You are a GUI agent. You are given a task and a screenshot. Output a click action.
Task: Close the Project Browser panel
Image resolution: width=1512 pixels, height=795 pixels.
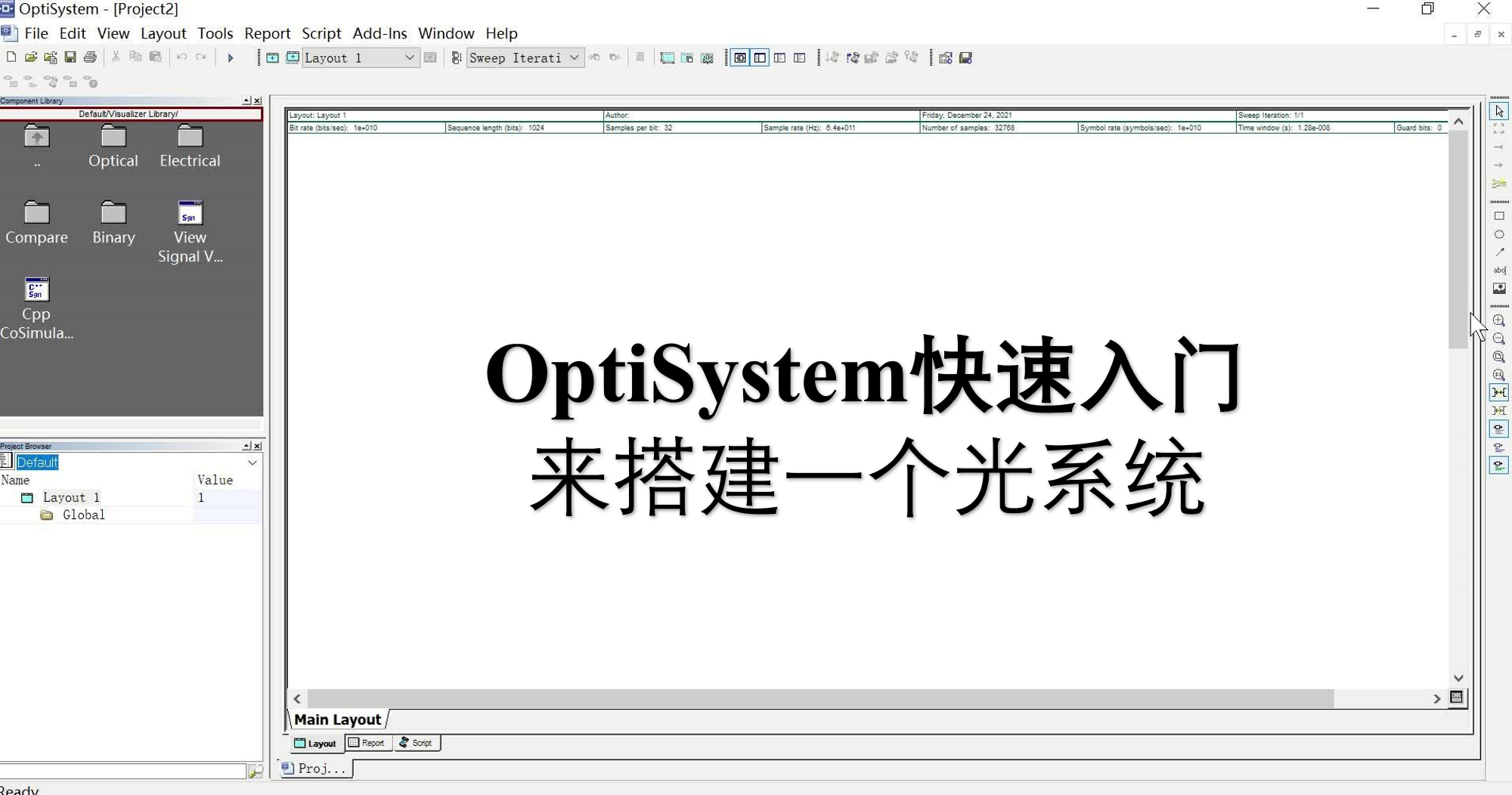click(258, 446)
